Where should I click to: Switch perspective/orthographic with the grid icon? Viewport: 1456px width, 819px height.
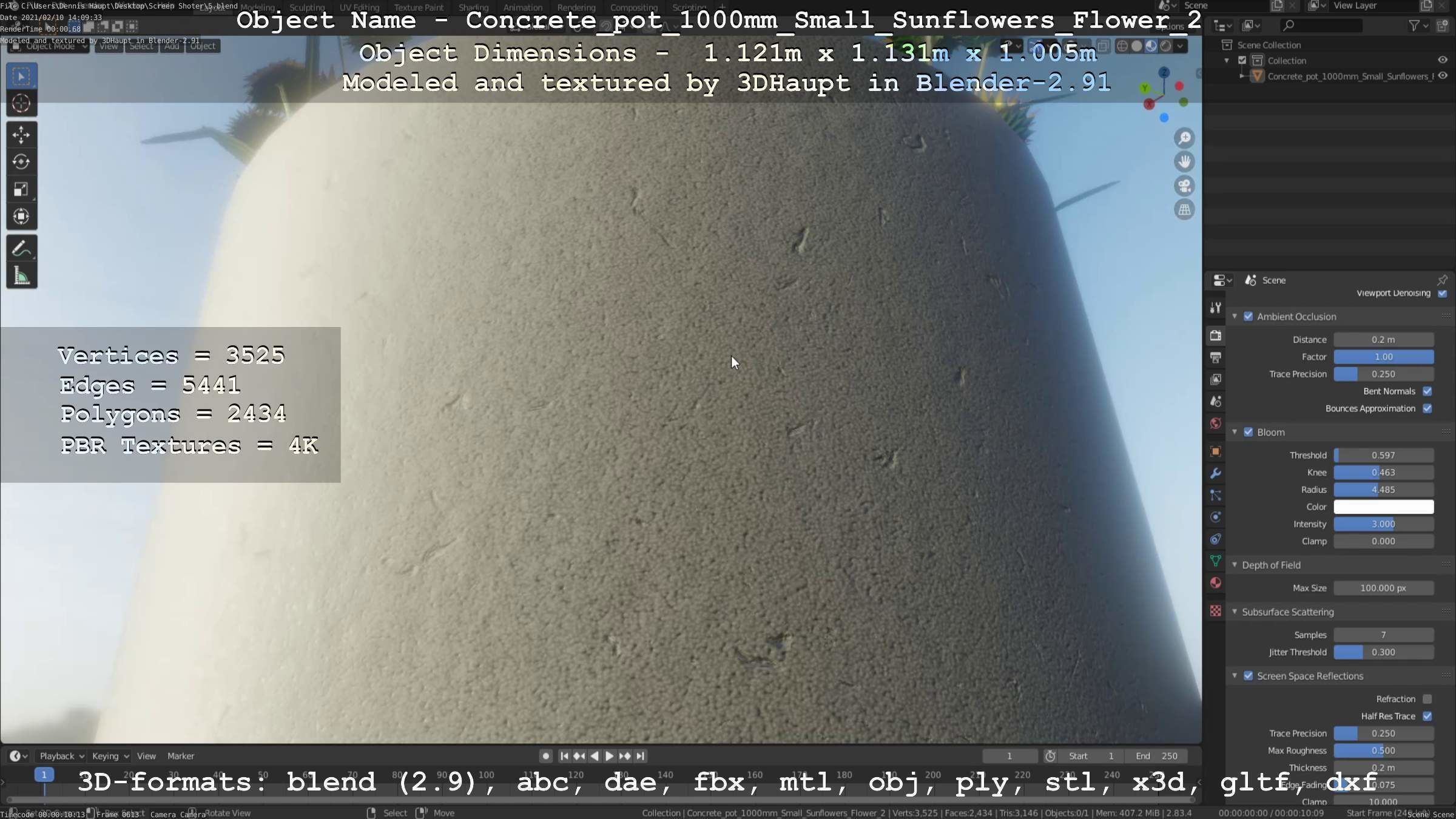coord(1184,210)
